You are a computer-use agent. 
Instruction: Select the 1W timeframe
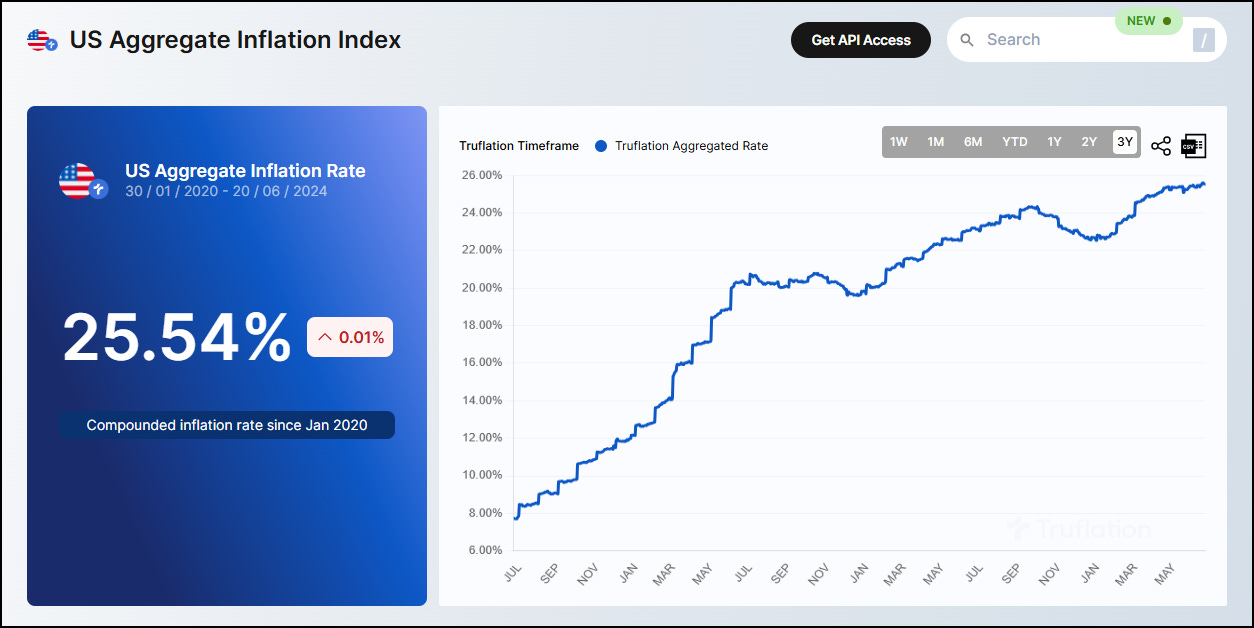(899, 142)
